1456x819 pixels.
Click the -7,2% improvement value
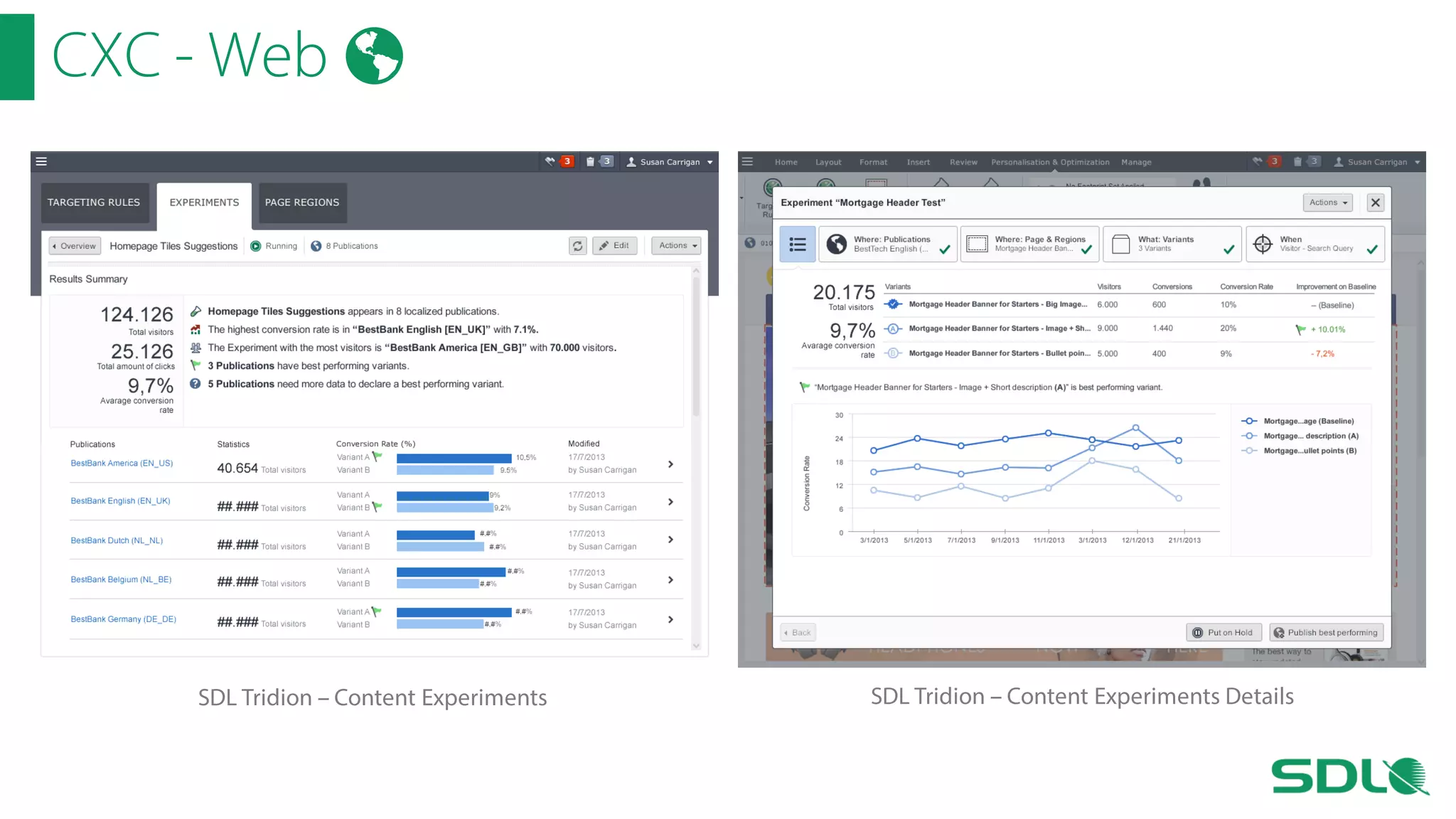click(x=1323, y=354)
